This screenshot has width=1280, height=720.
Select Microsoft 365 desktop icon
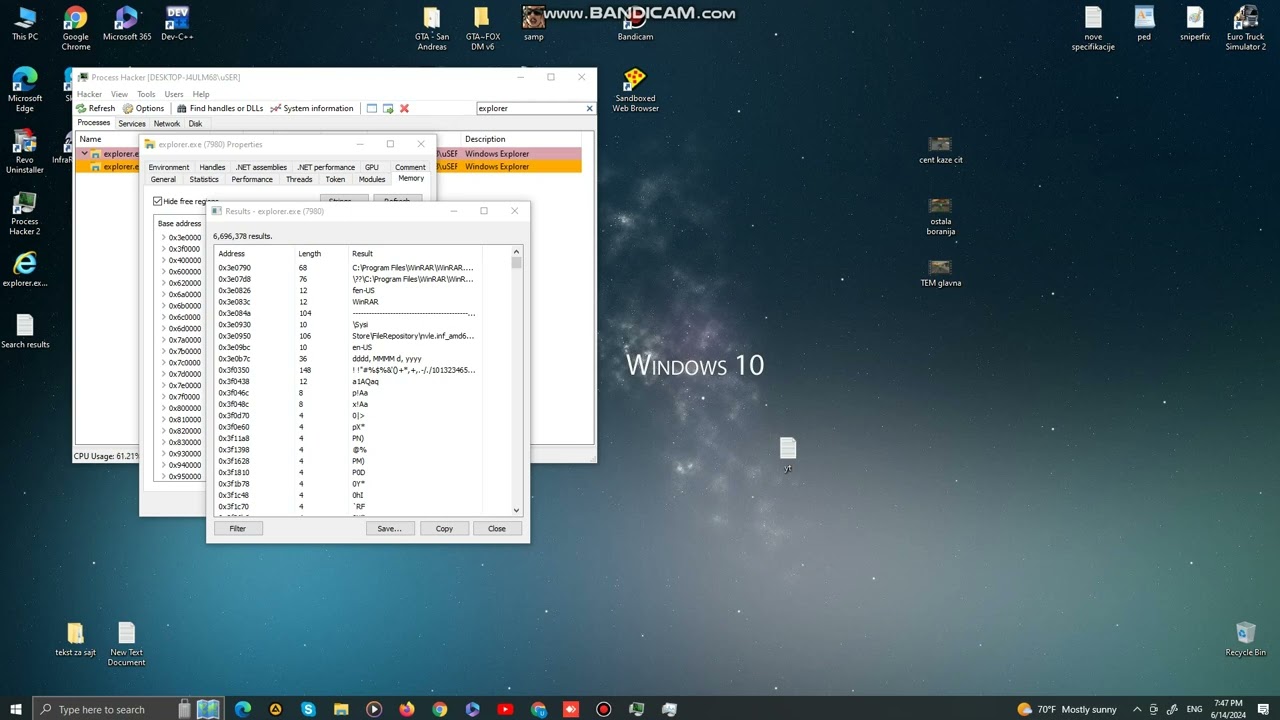coord(127,23)
